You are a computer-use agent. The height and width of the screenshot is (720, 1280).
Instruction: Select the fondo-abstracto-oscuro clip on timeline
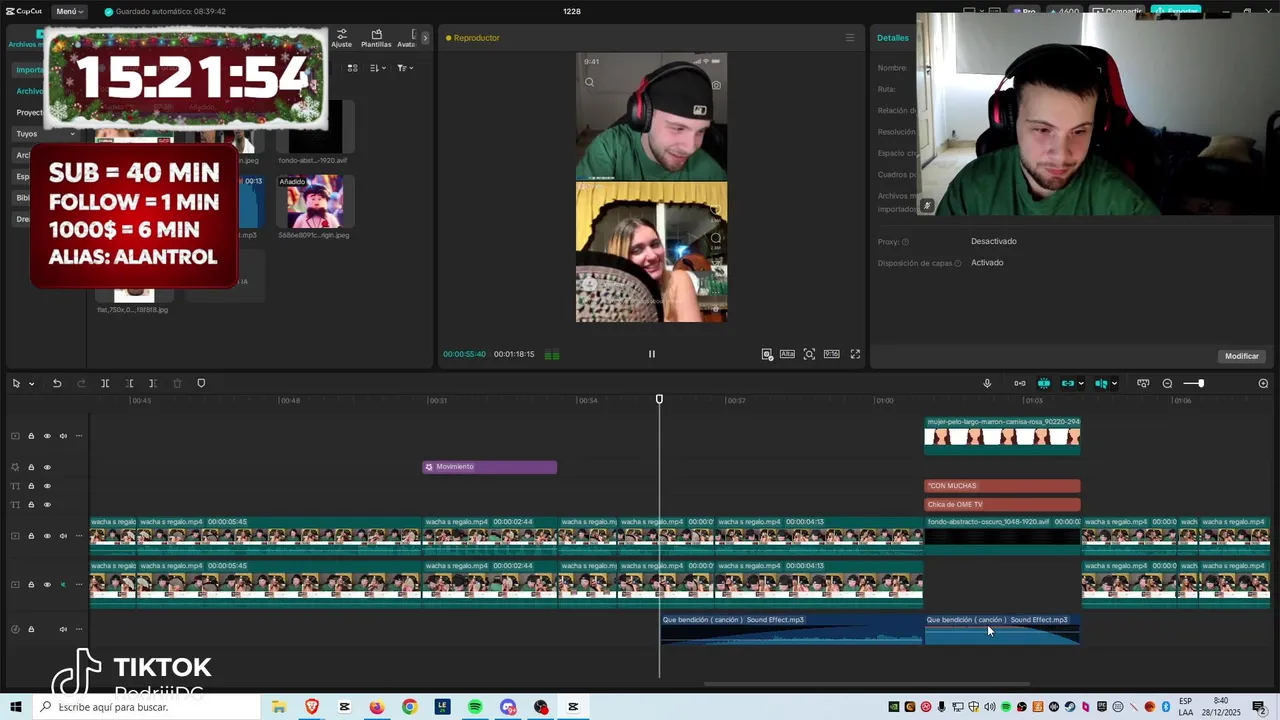coord(1002,536)
